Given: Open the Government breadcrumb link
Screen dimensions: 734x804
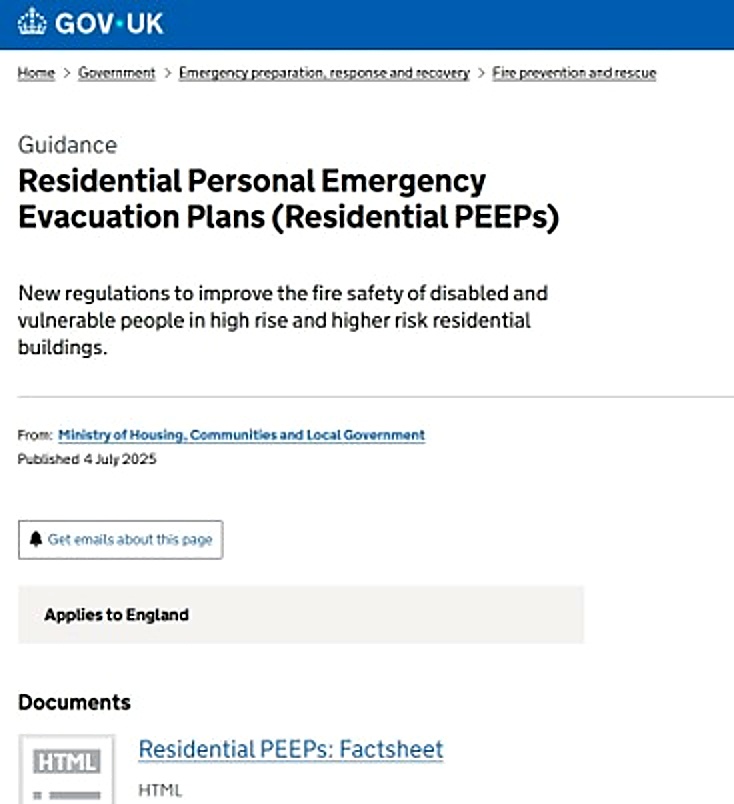Looking at the screenshot, I should [x=117, y=73].
